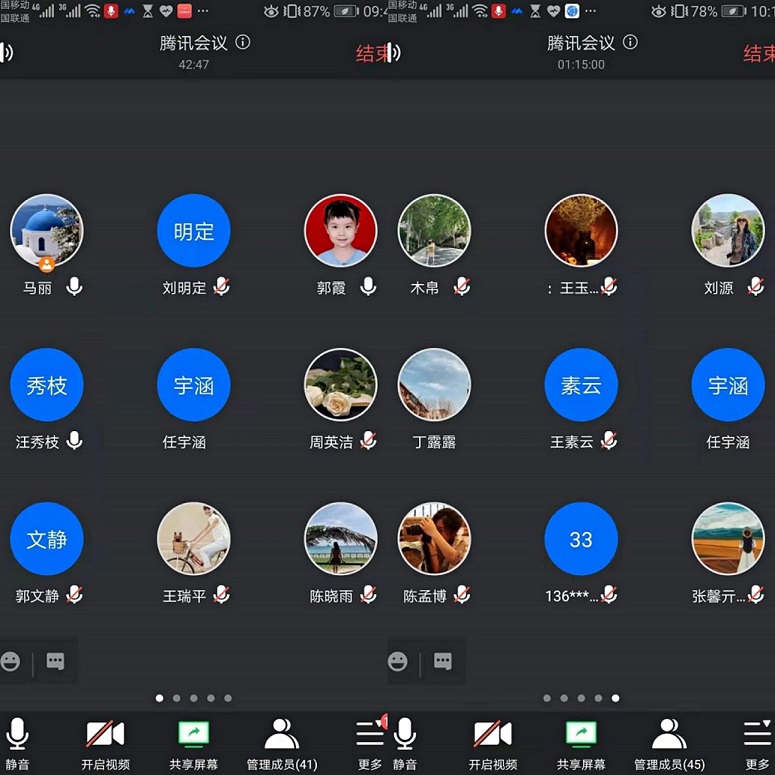Click the muted mic icon beside 王素云
The width and height of the screenshot is (775, 775).
pyautogui.click(x=608, y=441)
